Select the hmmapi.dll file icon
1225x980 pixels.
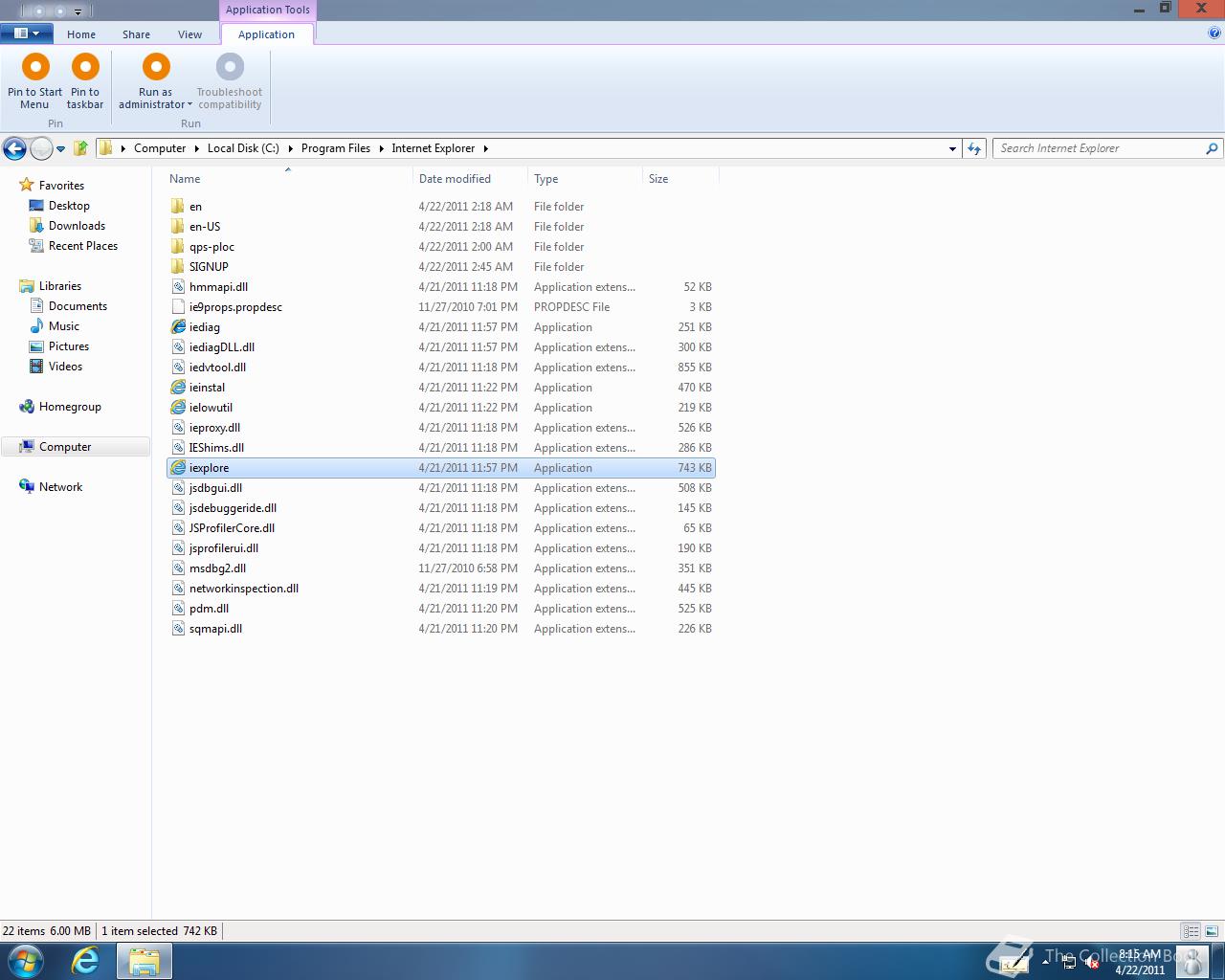click(x=178, y=287)
